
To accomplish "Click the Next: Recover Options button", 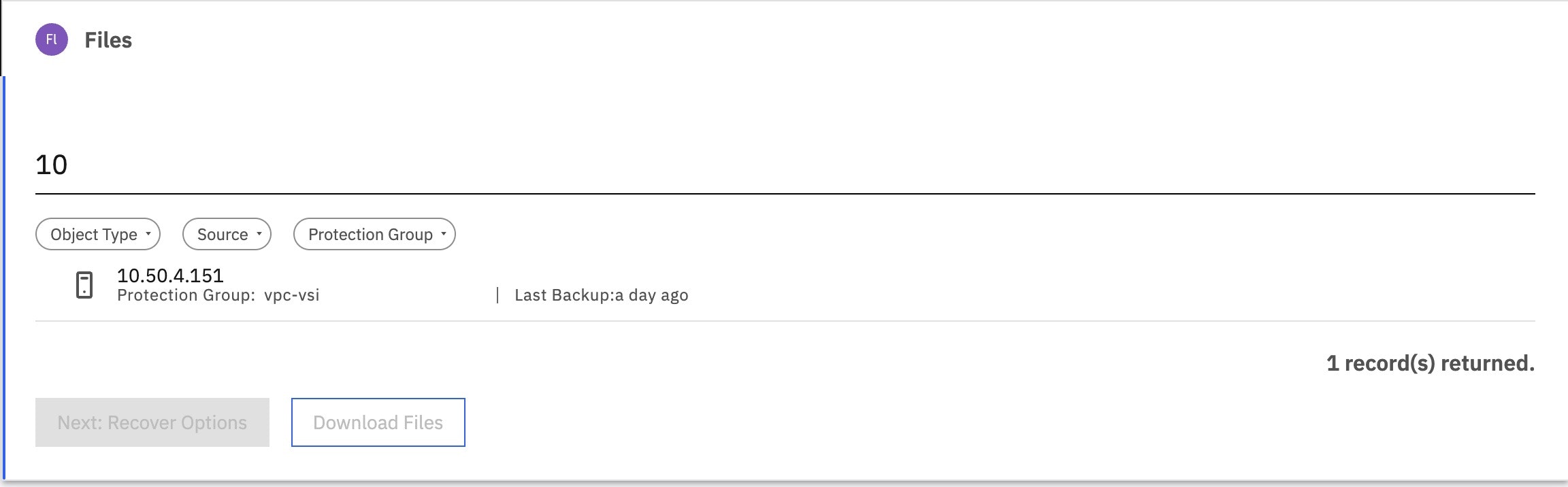I will (x=151, y=422).
